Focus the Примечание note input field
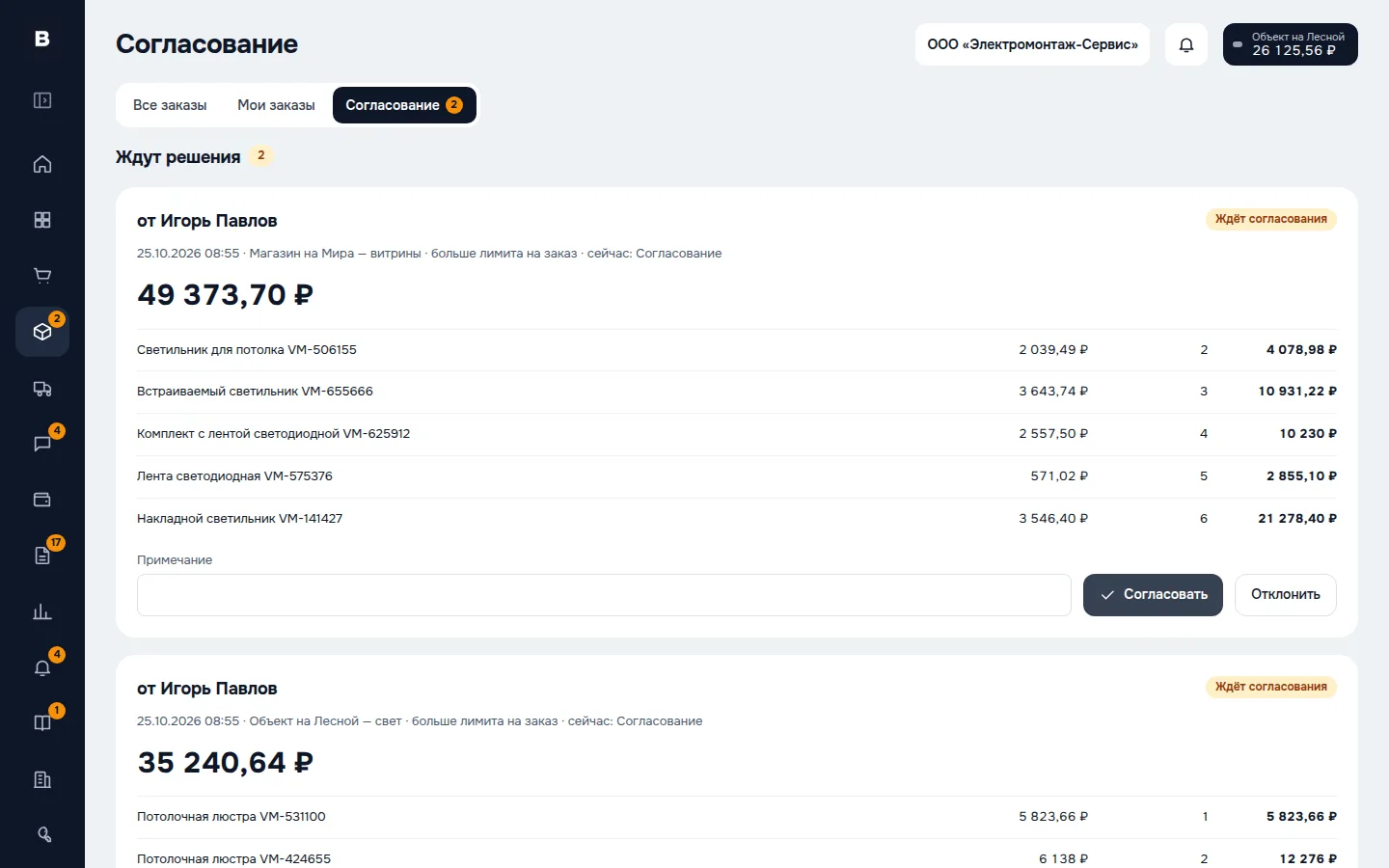Viewport: 1389px width, 868px height. (x=604, y=595)
